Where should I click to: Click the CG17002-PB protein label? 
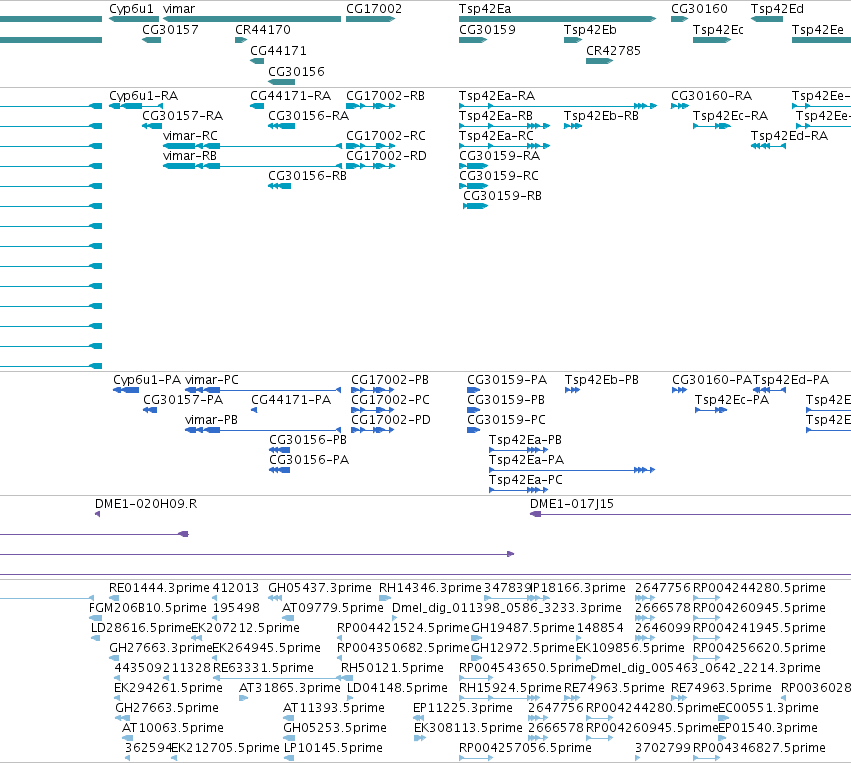pos(390,380)
